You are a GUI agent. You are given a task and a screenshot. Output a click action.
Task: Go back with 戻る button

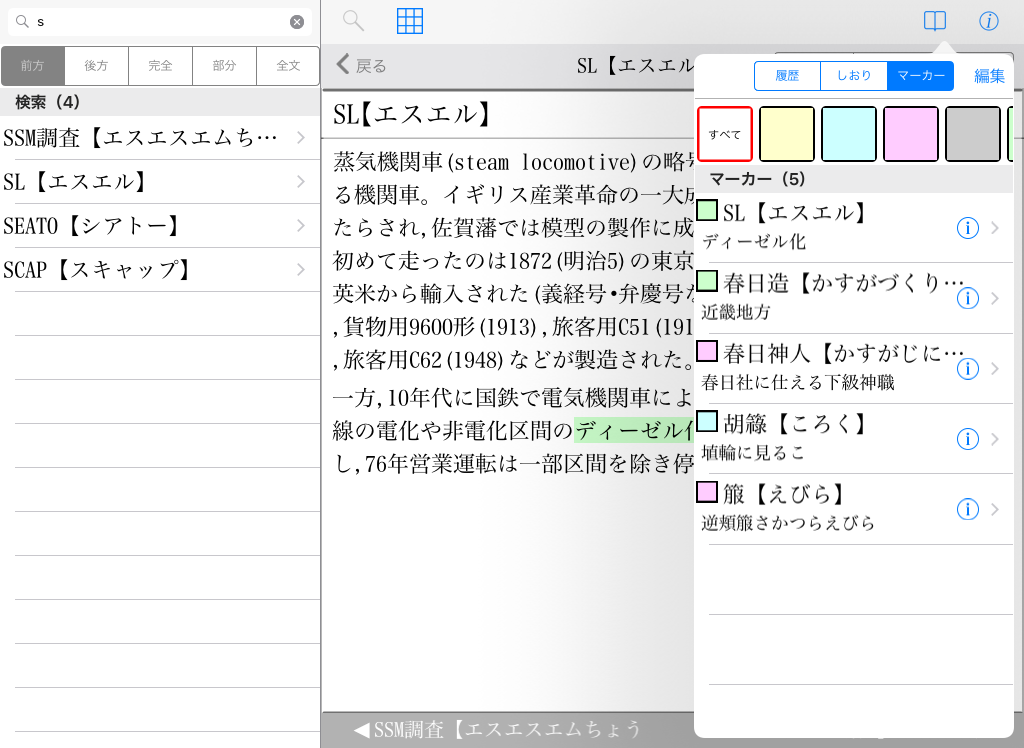click(x=362, y=66)
